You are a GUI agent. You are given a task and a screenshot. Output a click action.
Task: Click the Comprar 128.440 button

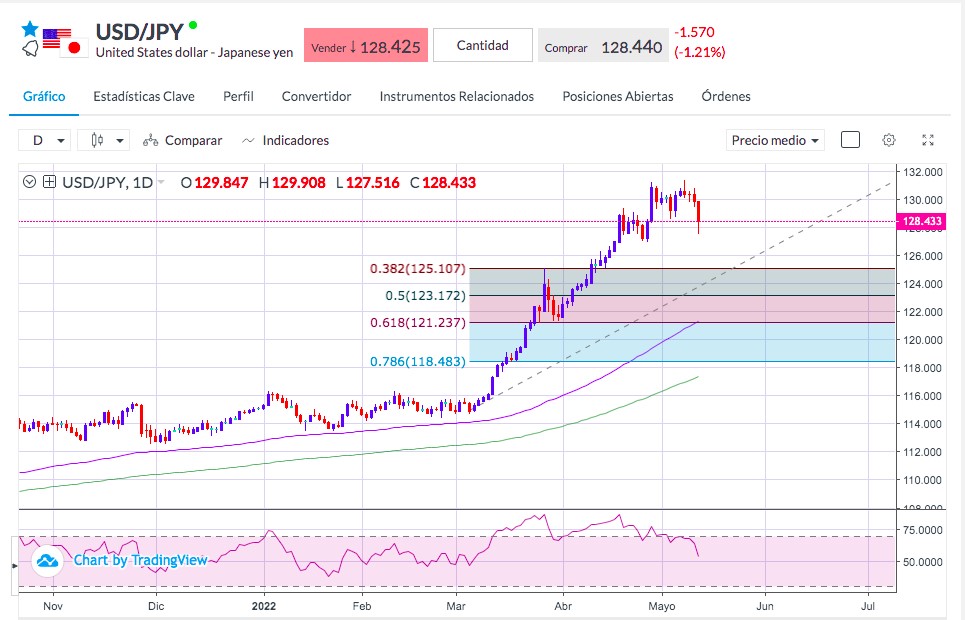(603, 46)
